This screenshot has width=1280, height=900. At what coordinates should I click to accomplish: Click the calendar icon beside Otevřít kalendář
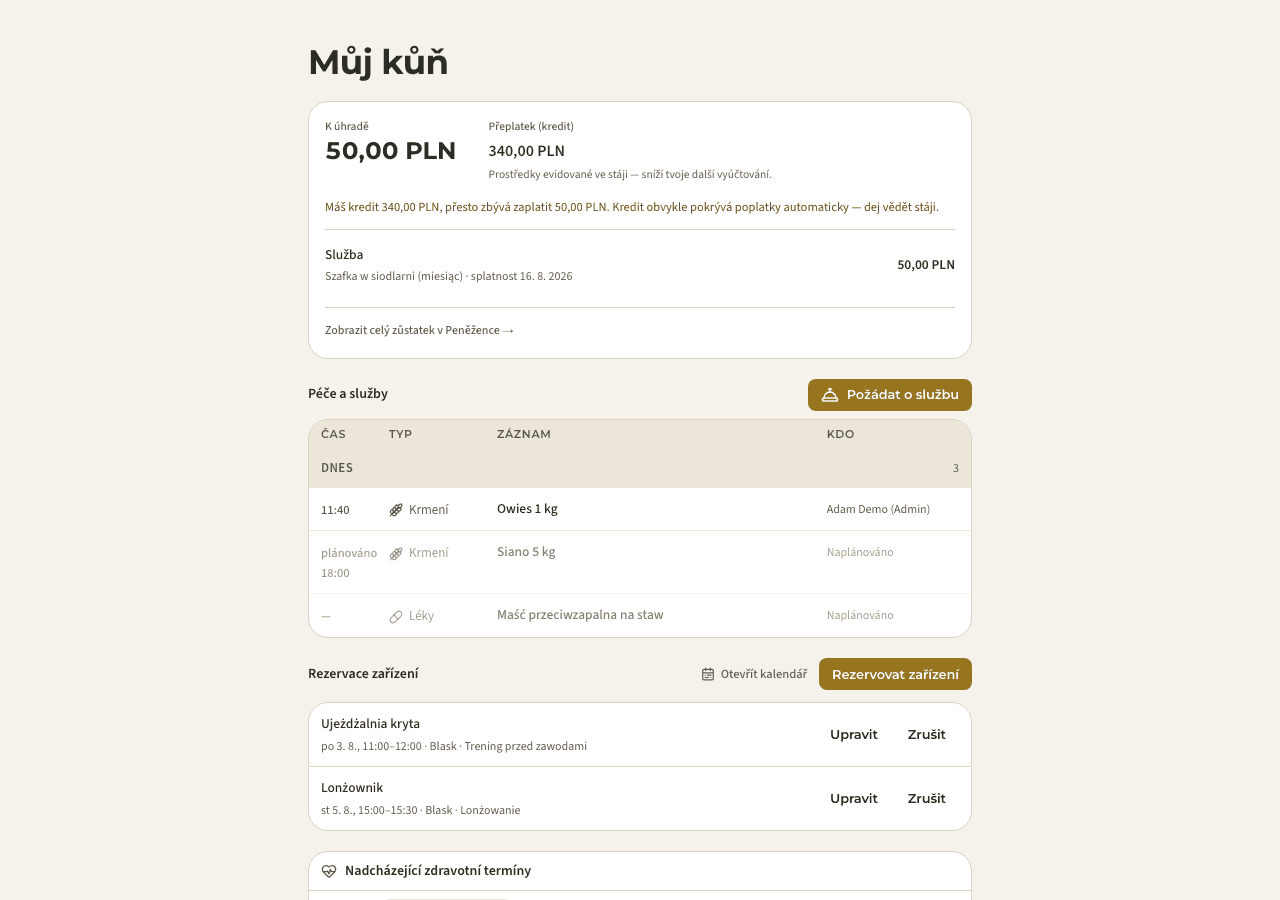[708, 674]
